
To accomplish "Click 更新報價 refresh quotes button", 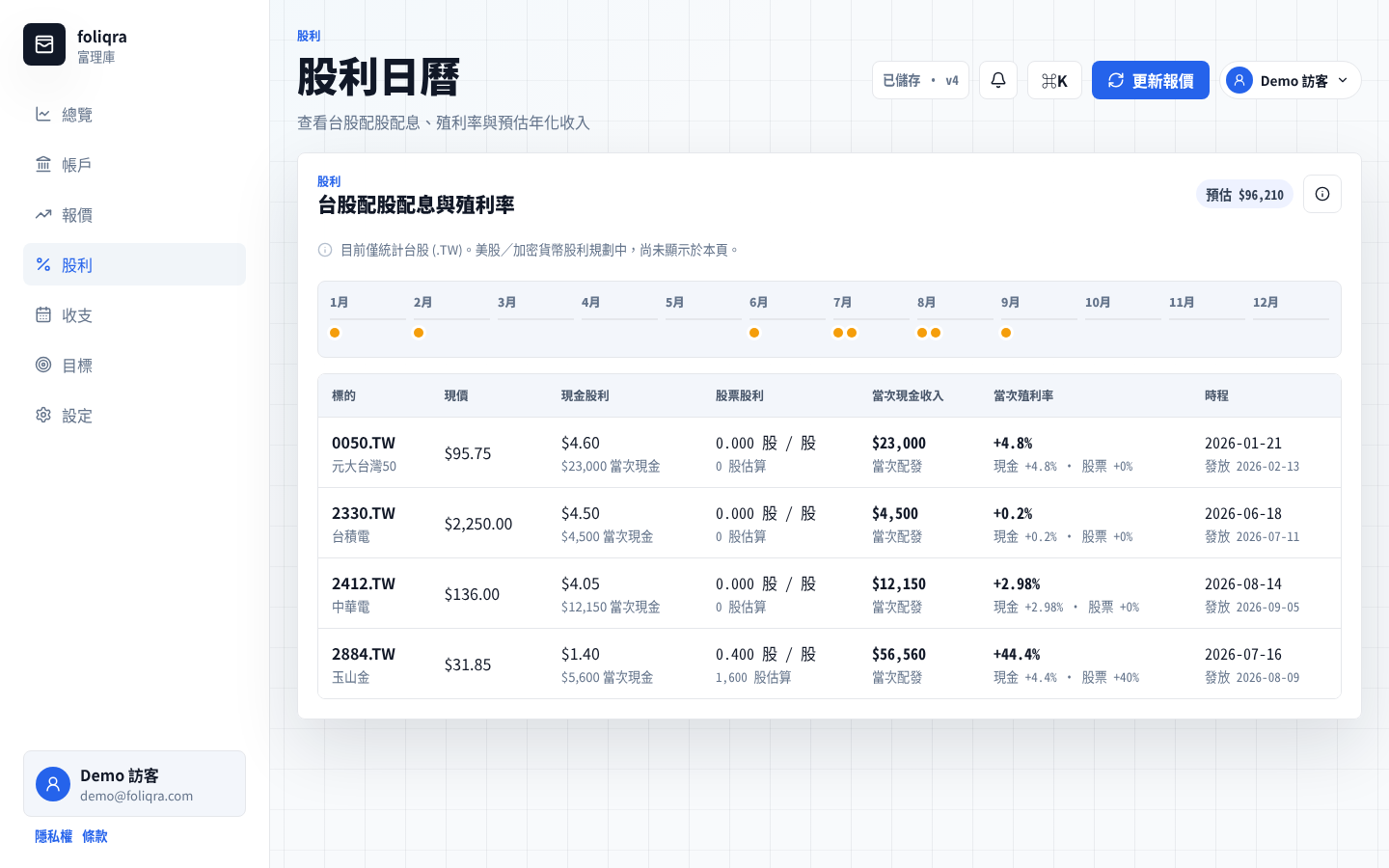I will [x=1151, y=80].
